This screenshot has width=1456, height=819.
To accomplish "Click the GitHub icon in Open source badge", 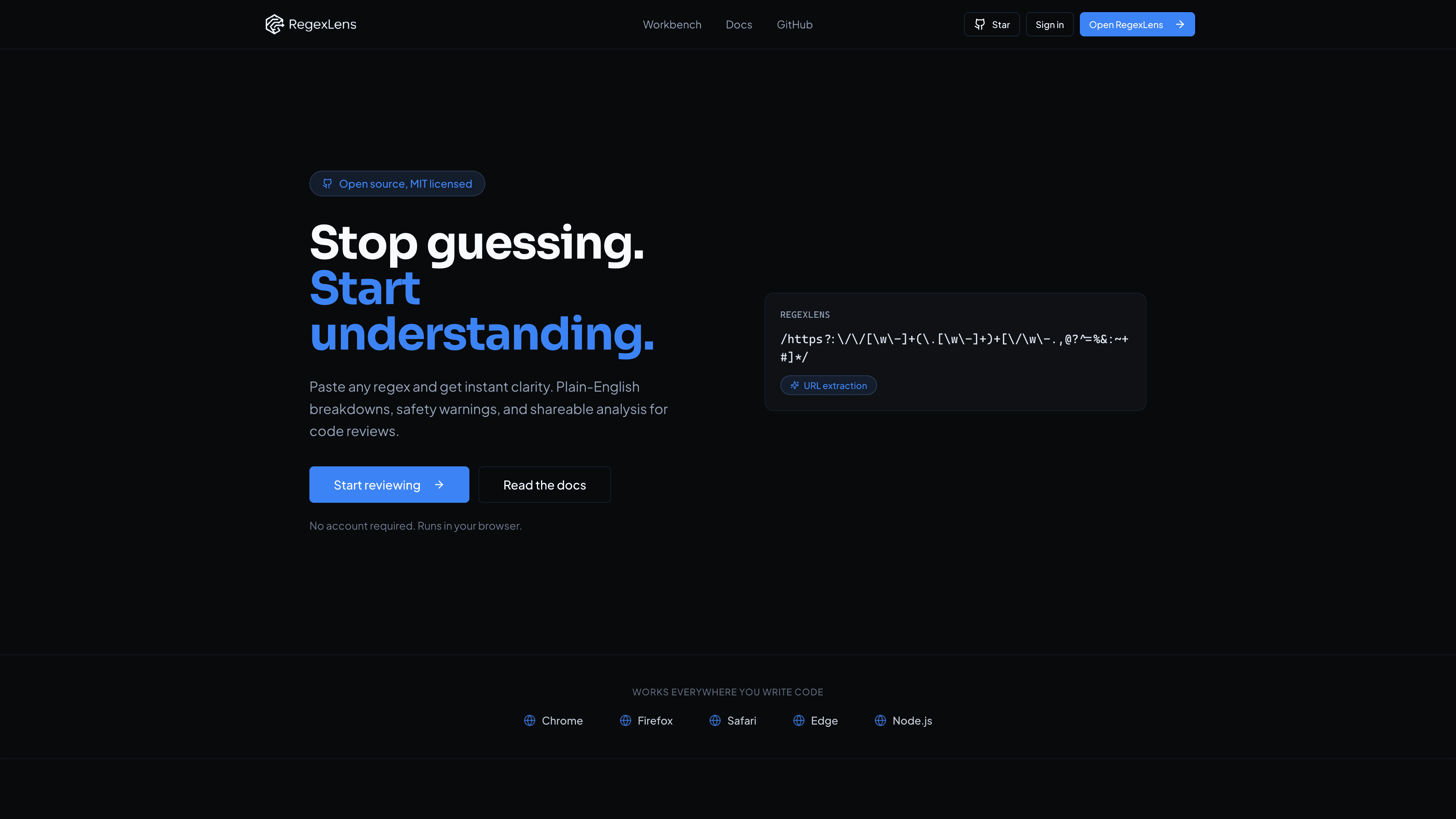I will 327,184.
